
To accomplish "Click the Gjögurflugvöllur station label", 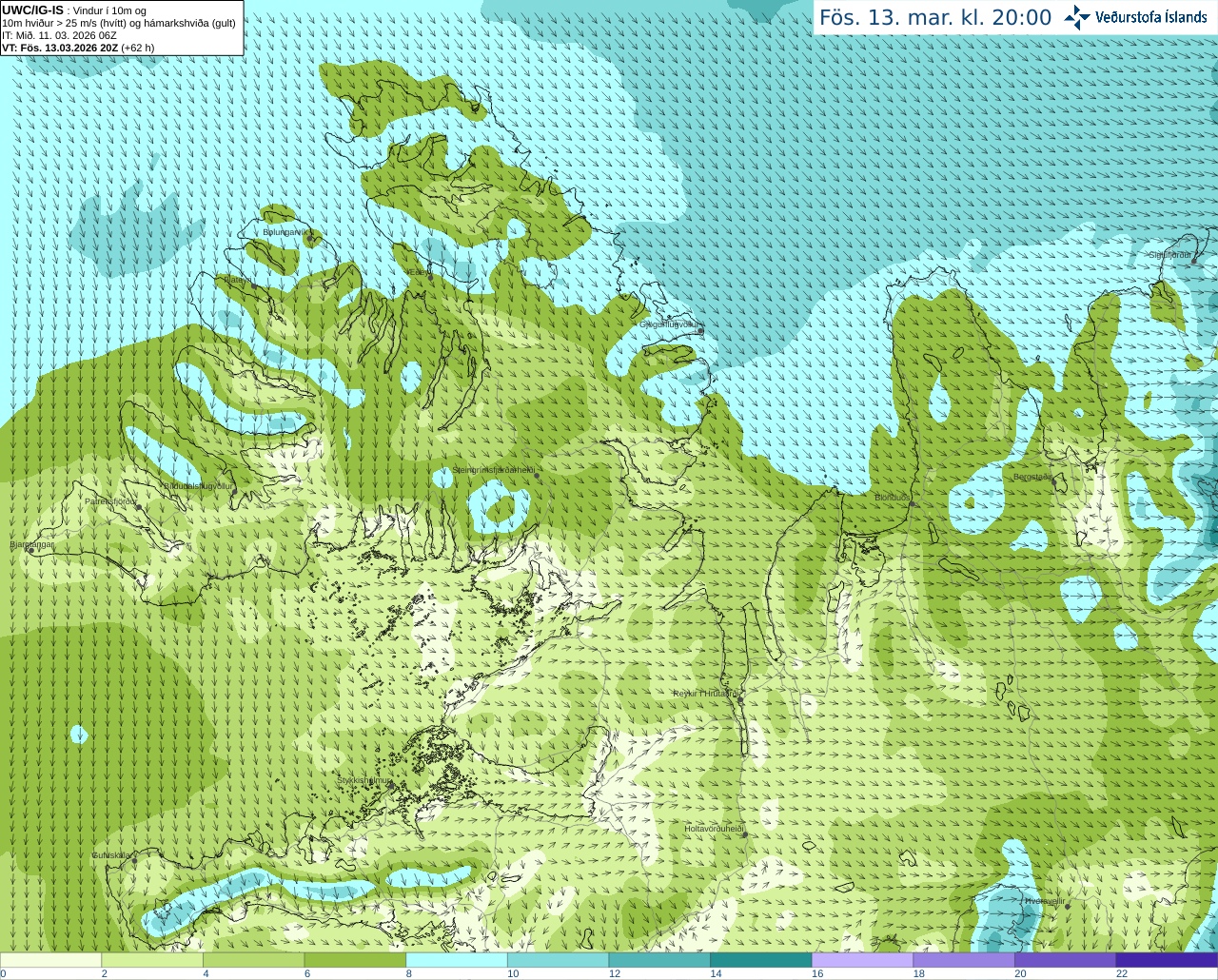I will click(x=669, y=324).
